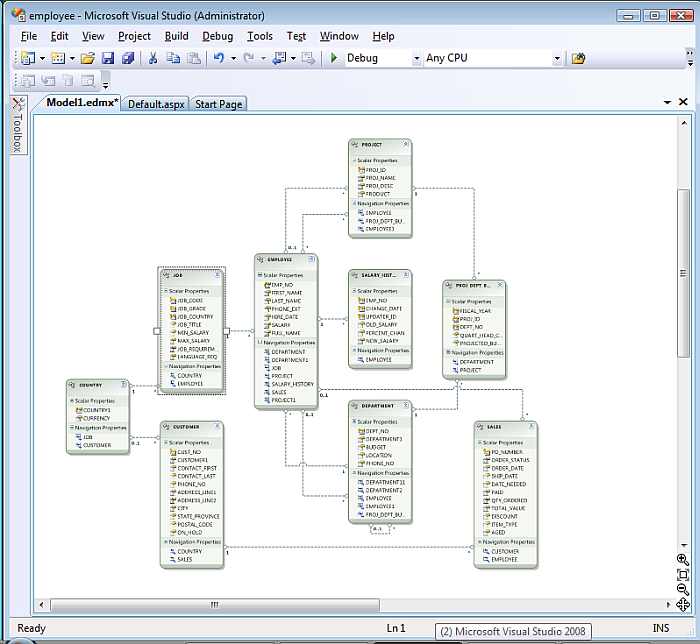This screenshot has width=700, height=644.
Task: Switch to the Default.aspx tab
Action: coord(157,104)
